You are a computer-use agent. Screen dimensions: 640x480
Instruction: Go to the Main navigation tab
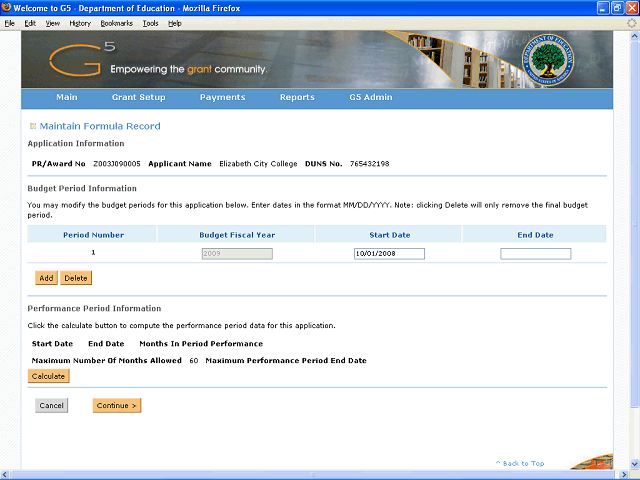pos(67,98)
